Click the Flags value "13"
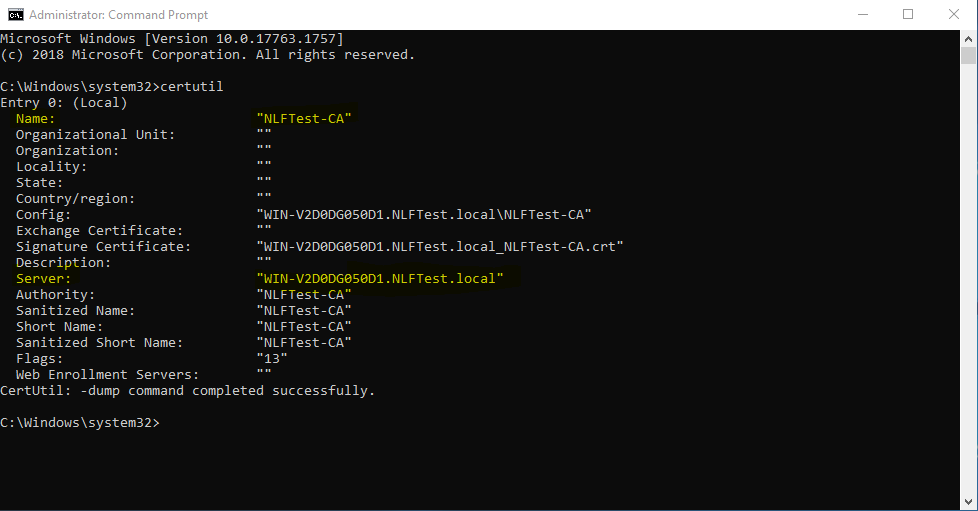978x511 pixels. tap(272, 359)
